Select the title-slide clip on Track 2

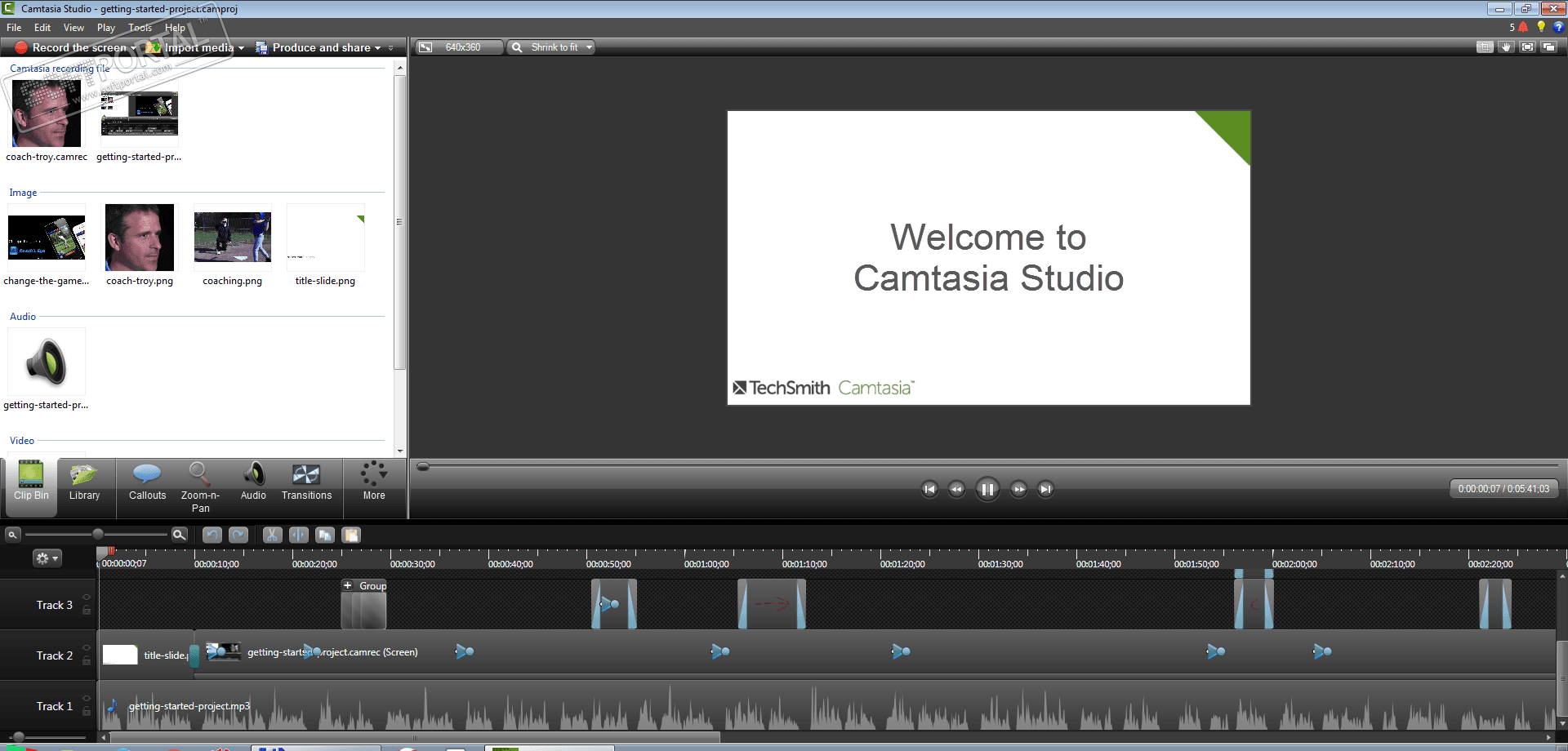pyautogui.click(x=147, y=655)
